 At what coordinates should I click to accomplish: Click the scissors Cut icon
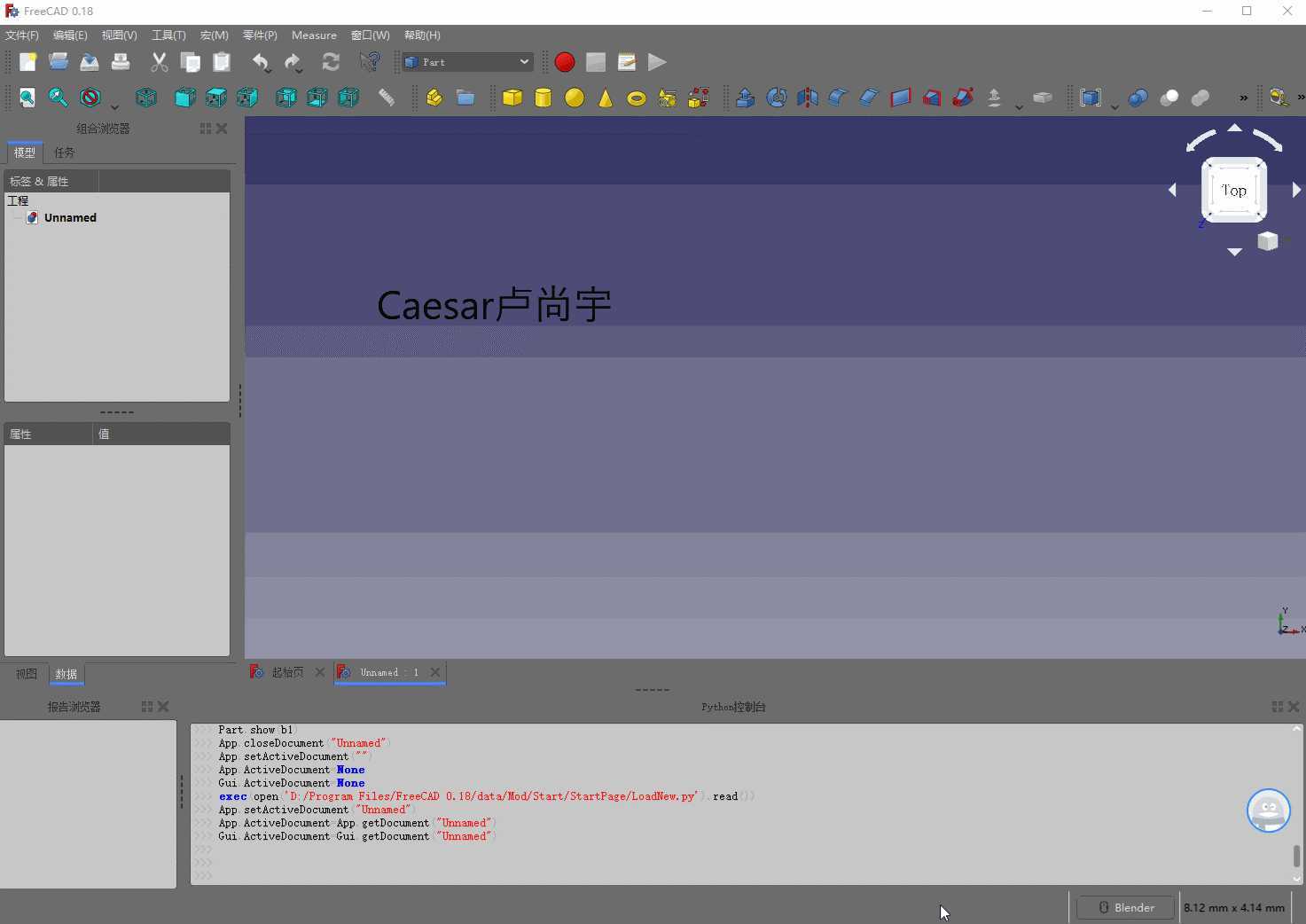click(160, 62)
